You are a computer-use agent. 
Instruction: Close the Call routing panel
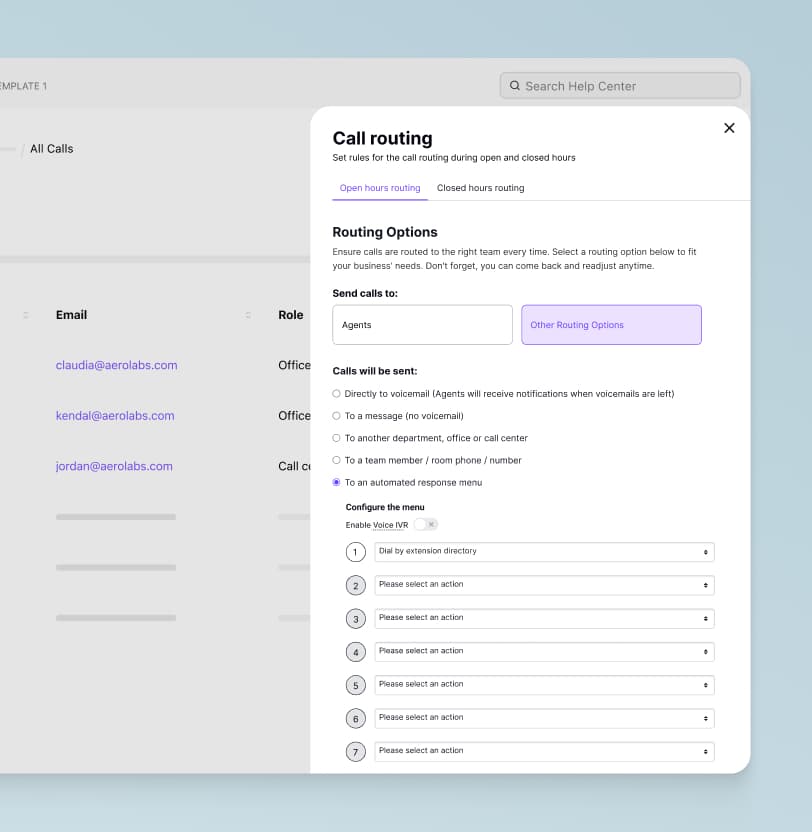point(729,128)
